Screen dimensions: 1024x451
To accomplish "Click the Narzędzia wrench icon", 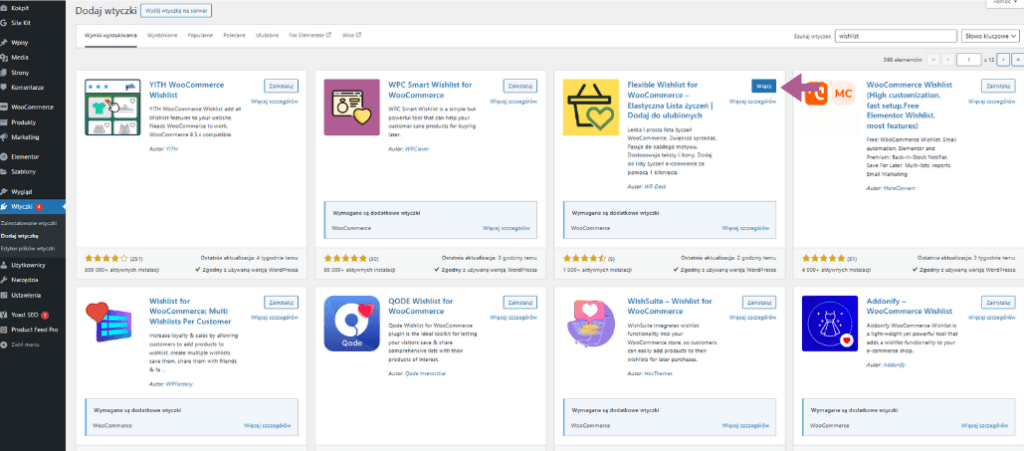I will (x=5, y=280).
